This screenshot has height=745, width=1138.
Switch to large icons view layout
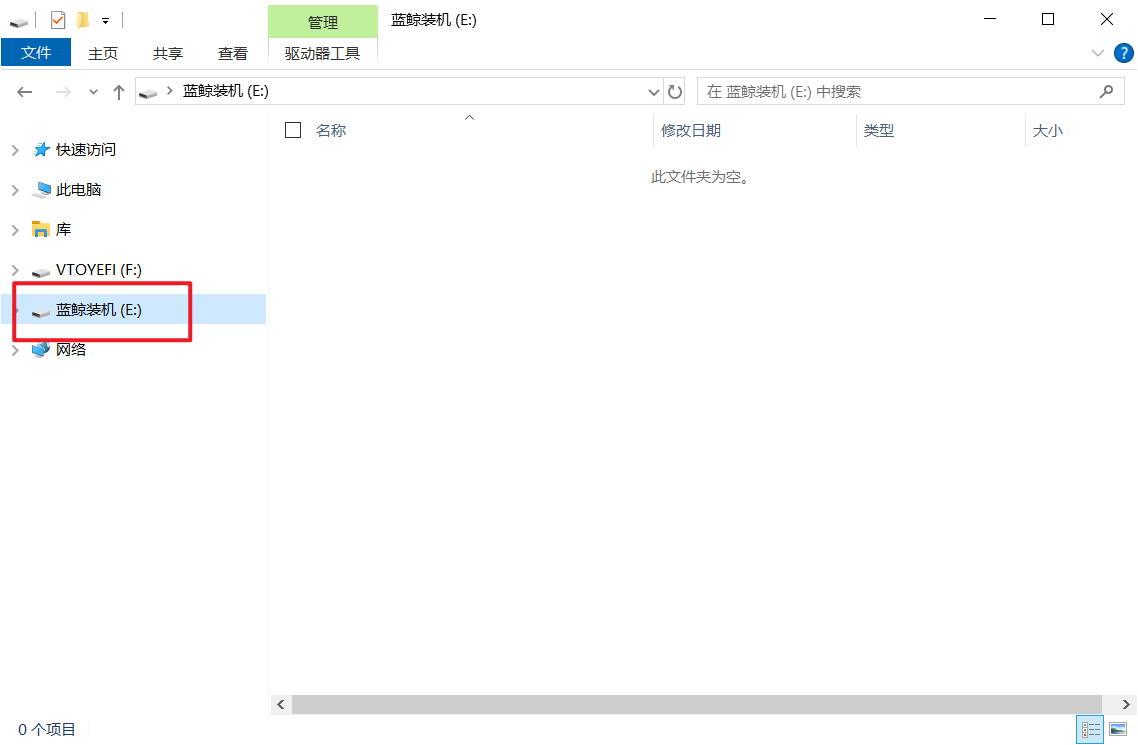click(x=1118, y=730)
